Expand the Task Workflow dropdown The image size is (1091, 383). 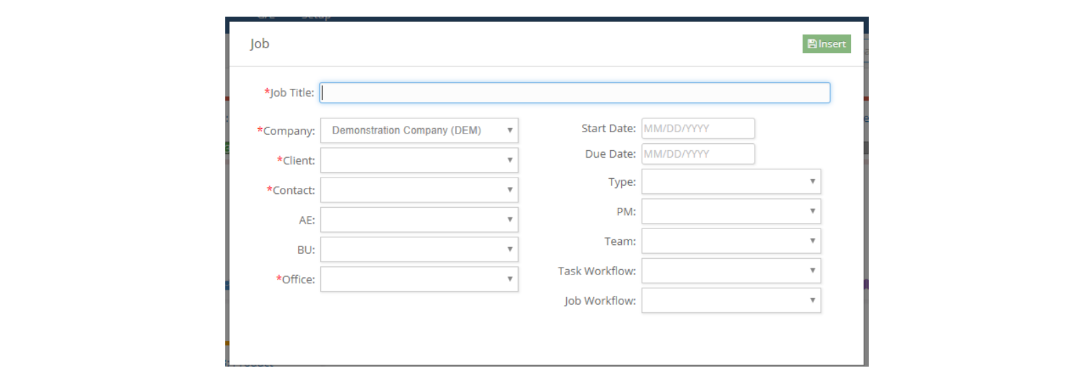[x=731, y=271]
